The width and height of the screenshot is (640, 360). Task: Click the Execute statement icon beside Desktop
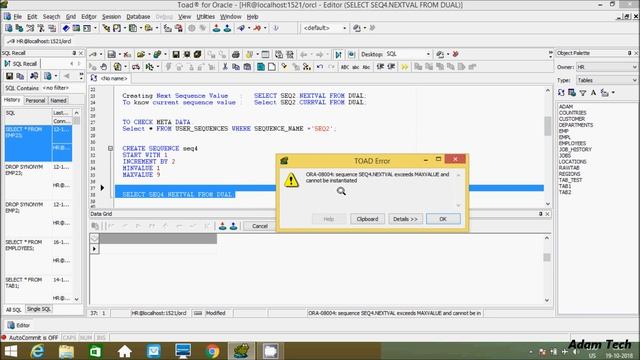pyautogui.click(x=338, y=54)
